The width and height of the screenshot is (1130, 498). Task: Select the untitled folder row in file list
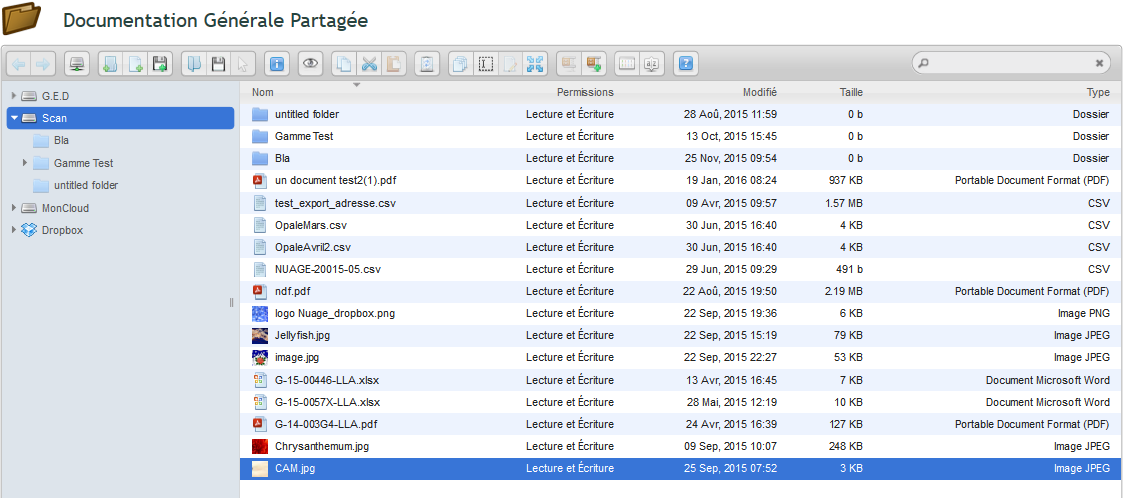coord(681,114)
